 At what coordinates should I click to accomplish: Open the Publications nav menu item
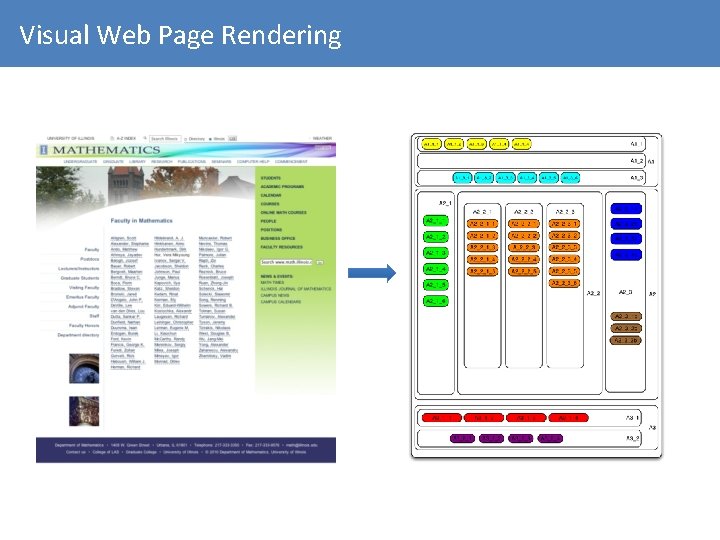pos(192,162)
